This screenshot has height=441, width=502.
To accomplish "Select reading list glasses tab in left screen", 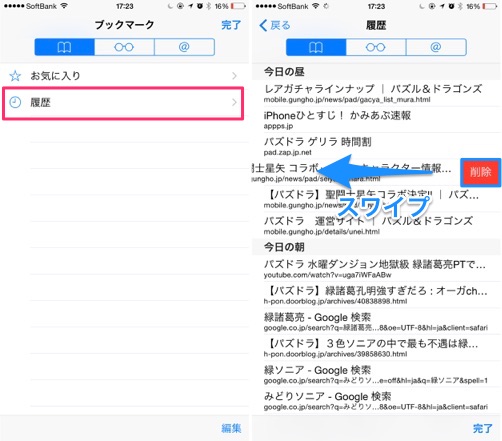I will point(124,47).
